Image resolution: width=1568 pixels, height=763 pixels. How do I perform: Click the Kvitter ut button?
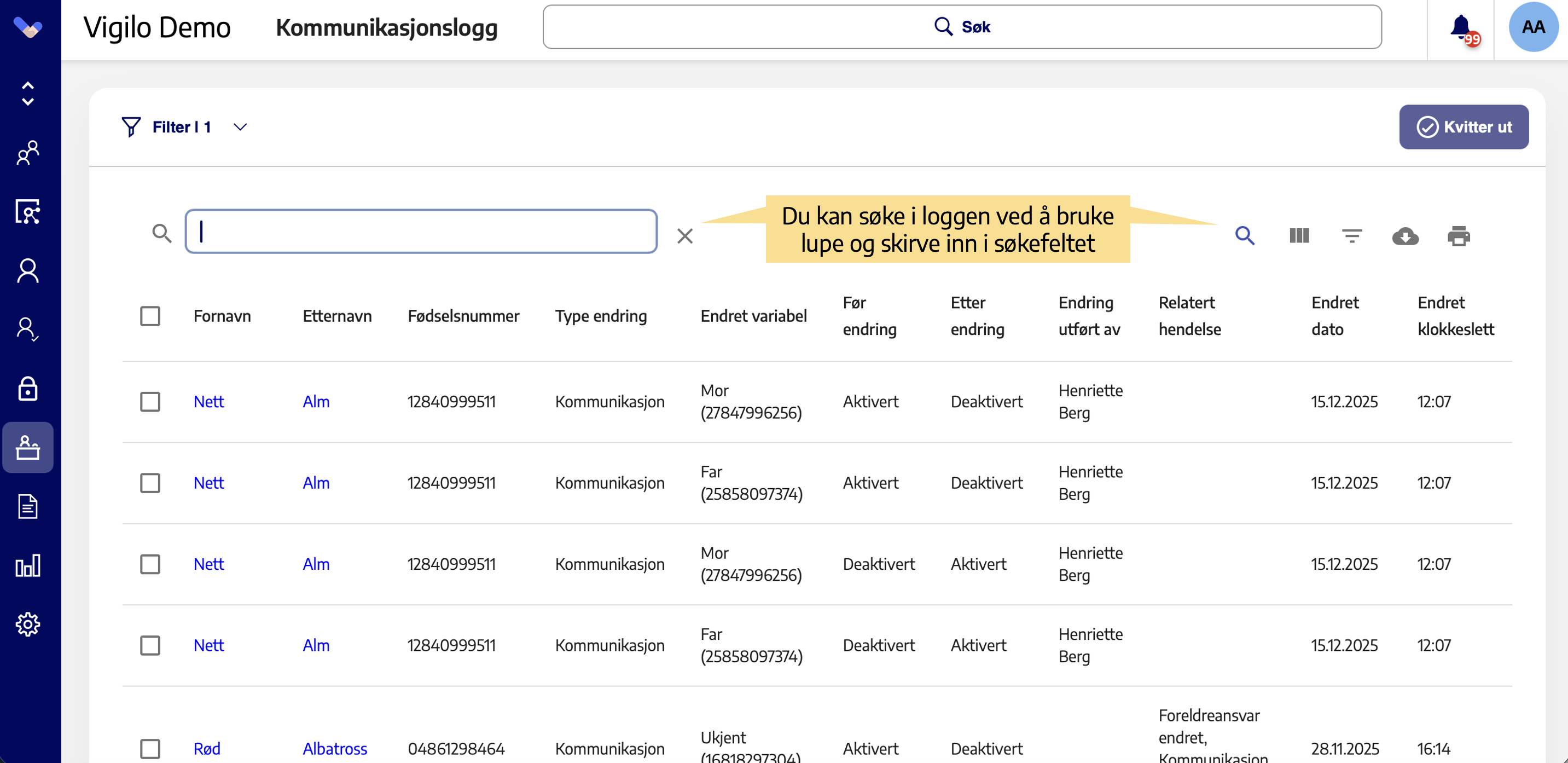pos(1464,126)
